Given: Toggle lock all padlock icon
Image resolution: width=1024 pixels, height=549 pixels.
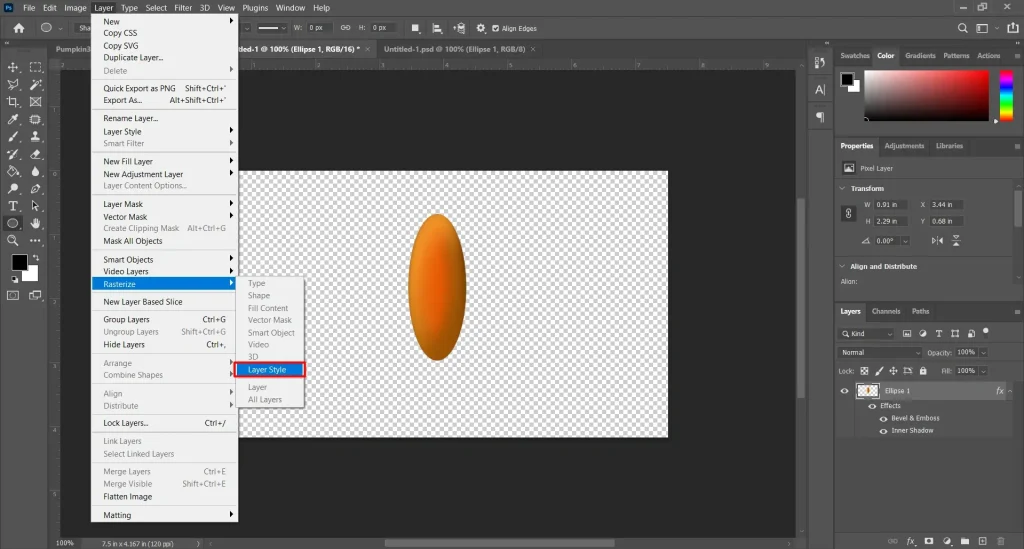Looking at the screenshot, I should click(x=923, y=371).
